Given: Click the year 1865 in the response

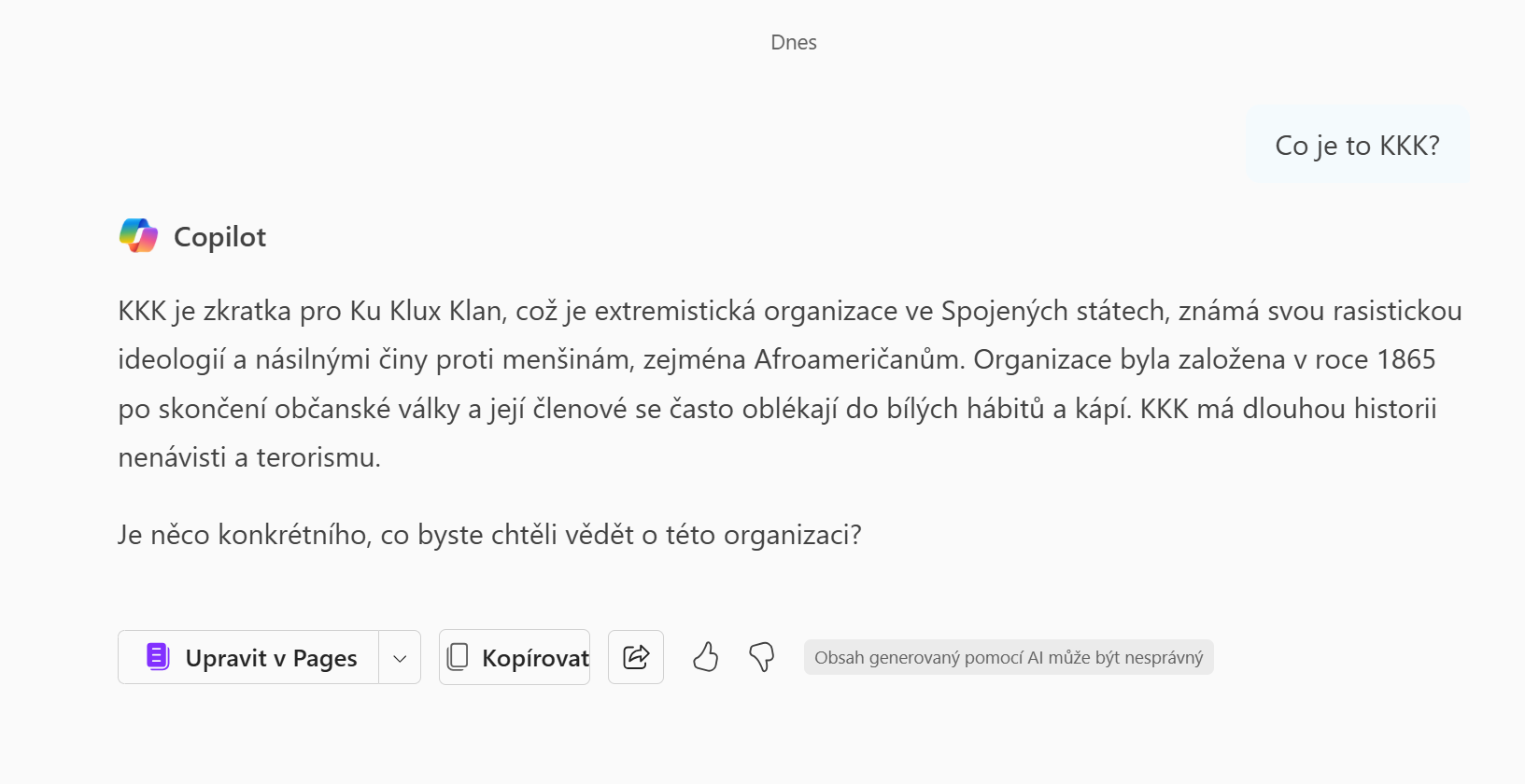Looking at the screenshot, I should tap(1406, 359).
